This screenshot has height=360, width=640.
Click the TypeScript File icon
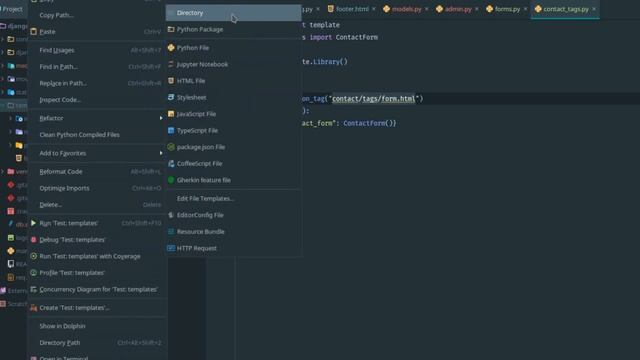pos(171,131)
